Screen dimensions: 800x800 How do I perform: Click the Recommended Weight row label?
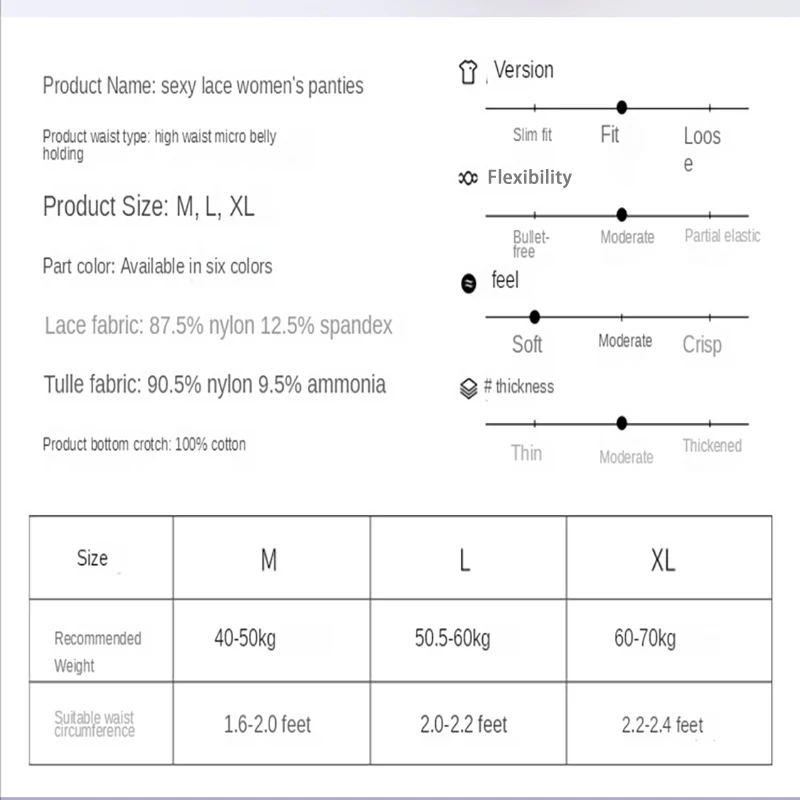click(x=98, y=651)
